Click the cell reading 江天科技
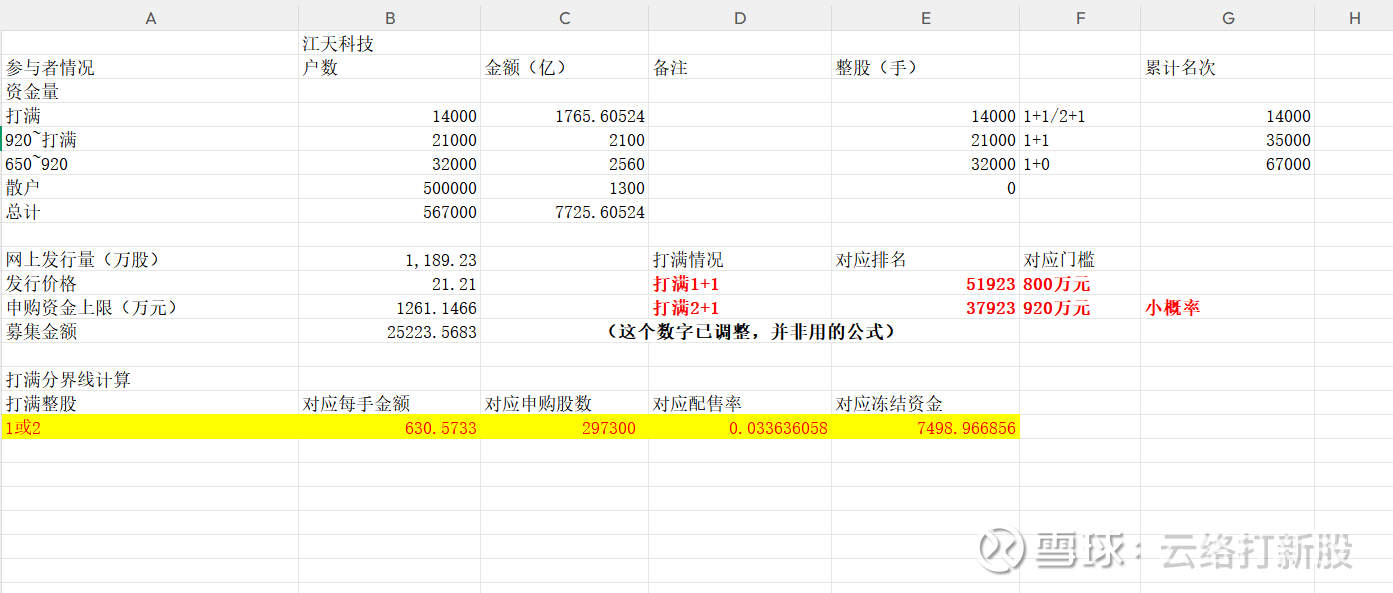Viewport: 1393px width, 593px height. click(389, 43)
